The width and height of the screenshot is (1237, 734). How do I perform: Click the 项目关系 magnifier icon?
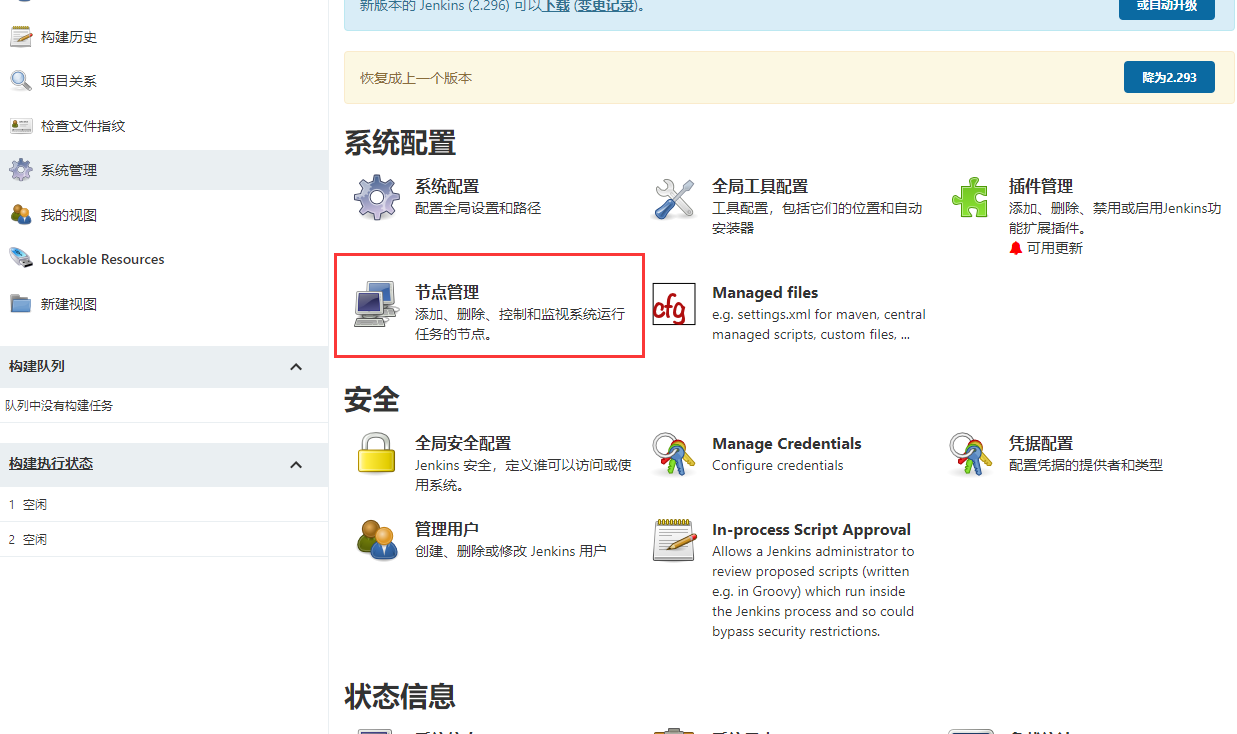tap(21, 81)
